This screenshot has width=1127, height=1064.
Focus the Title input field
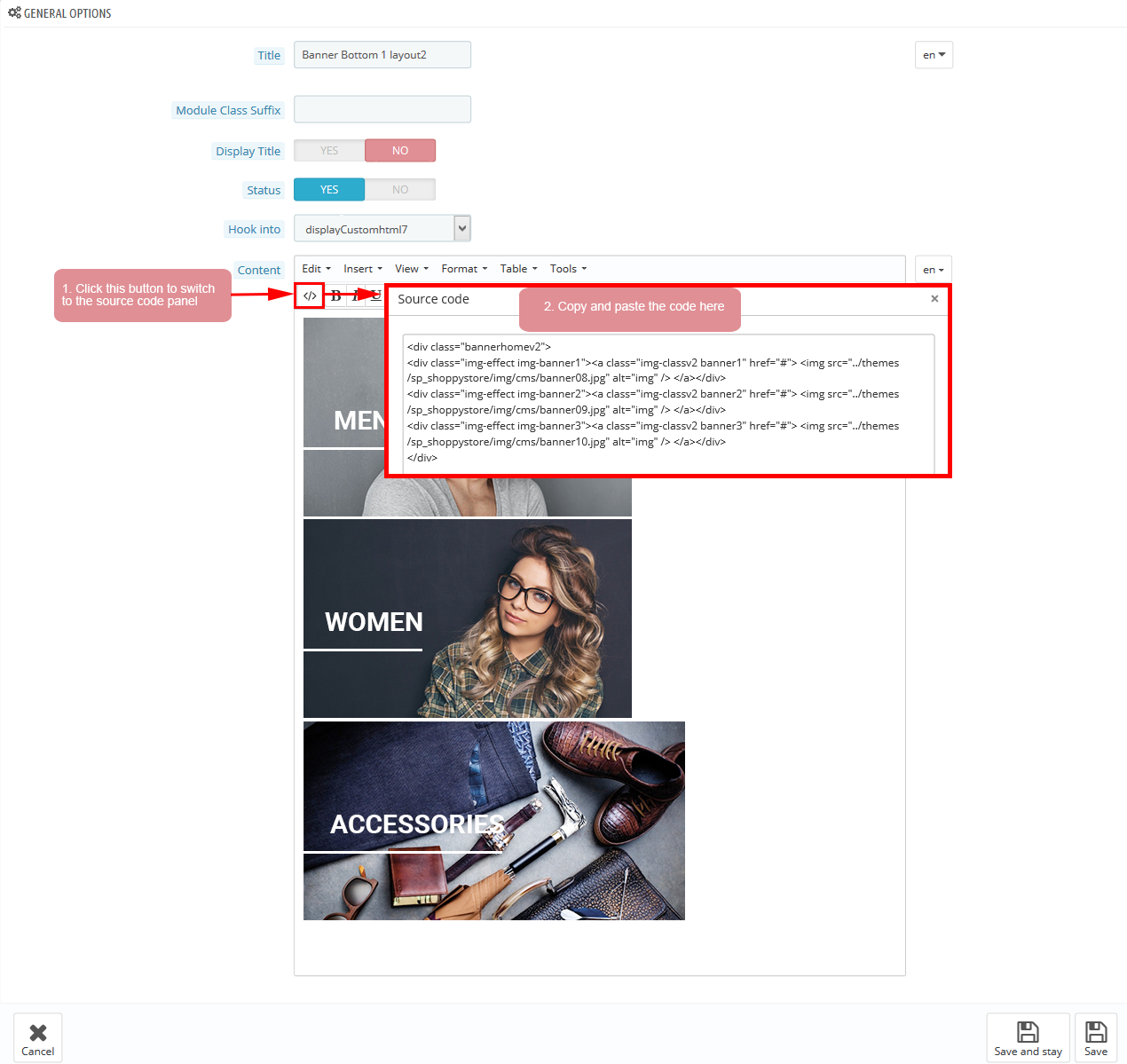(x=382, y=55)
